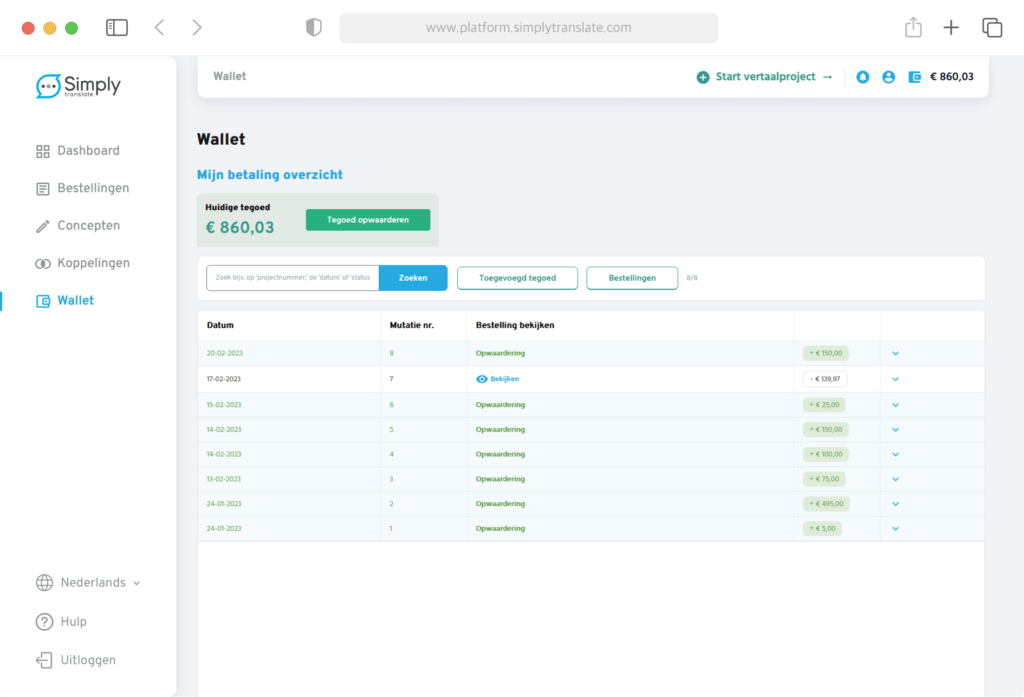This screenshot has width=1024, height=697.
Task: Go to Dashboard in sidebar
Action: pos(88,151)
